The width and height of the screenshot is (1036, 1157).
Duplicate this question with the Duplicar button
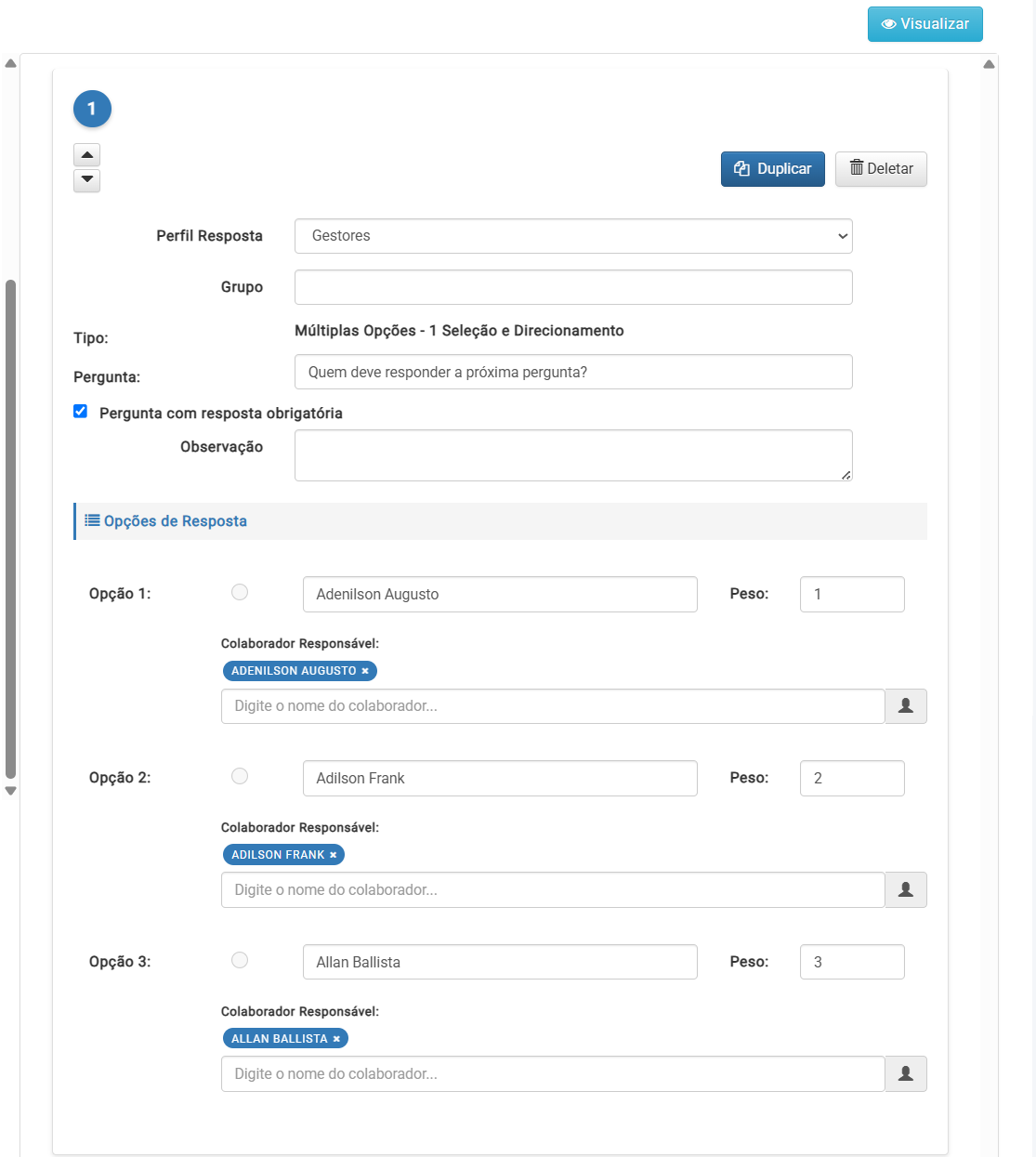point(772,169)
